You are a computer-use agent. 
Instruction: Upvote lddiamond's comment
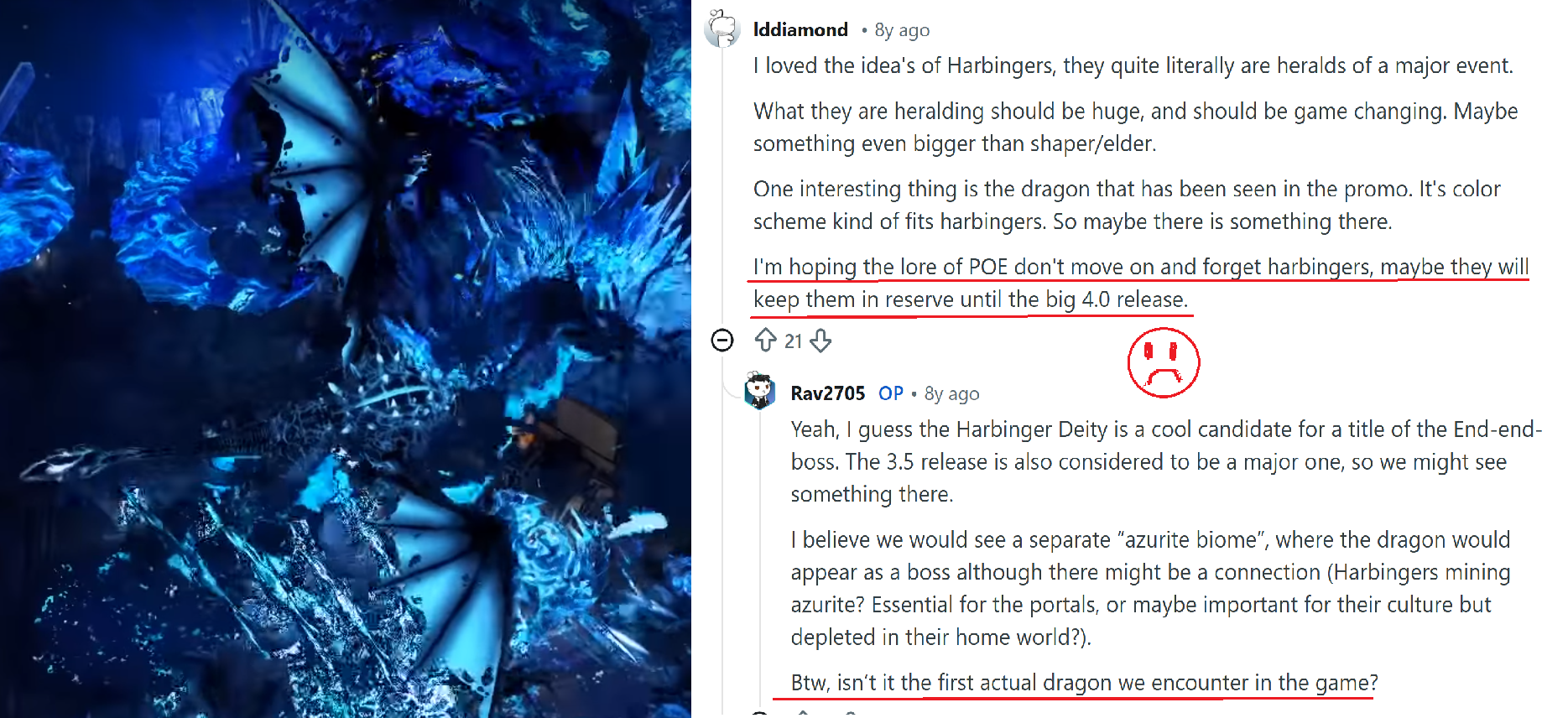pos(764,340)
